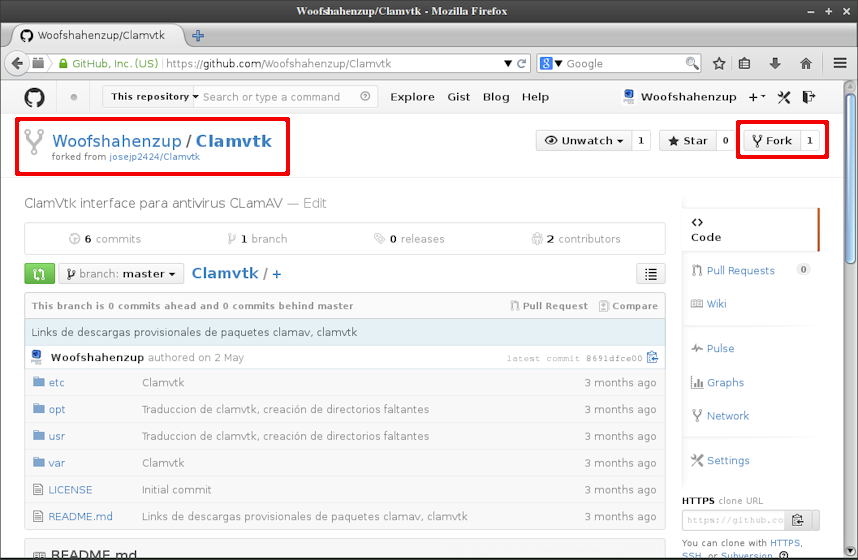
Task: Copy commit SHA clipboard icon
Action: [x=652, y=357]
